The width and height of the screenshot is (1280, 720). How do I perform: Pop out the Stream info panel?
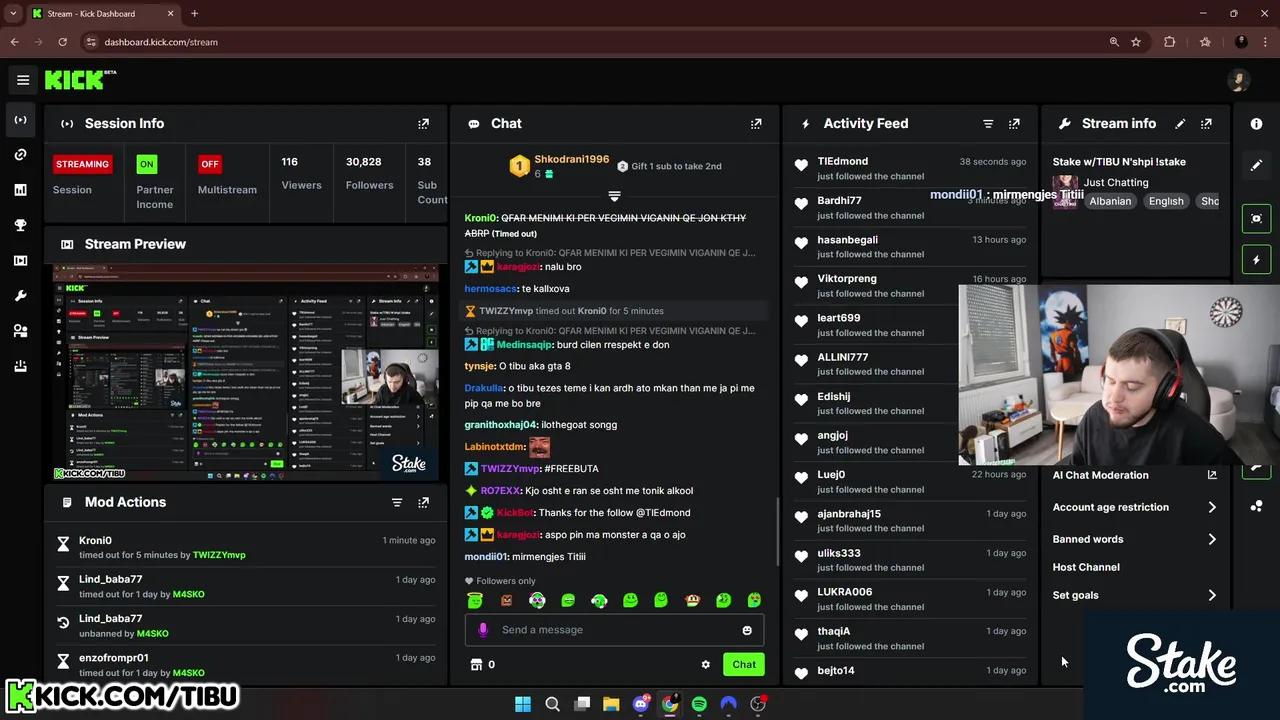click(1206, 124)
